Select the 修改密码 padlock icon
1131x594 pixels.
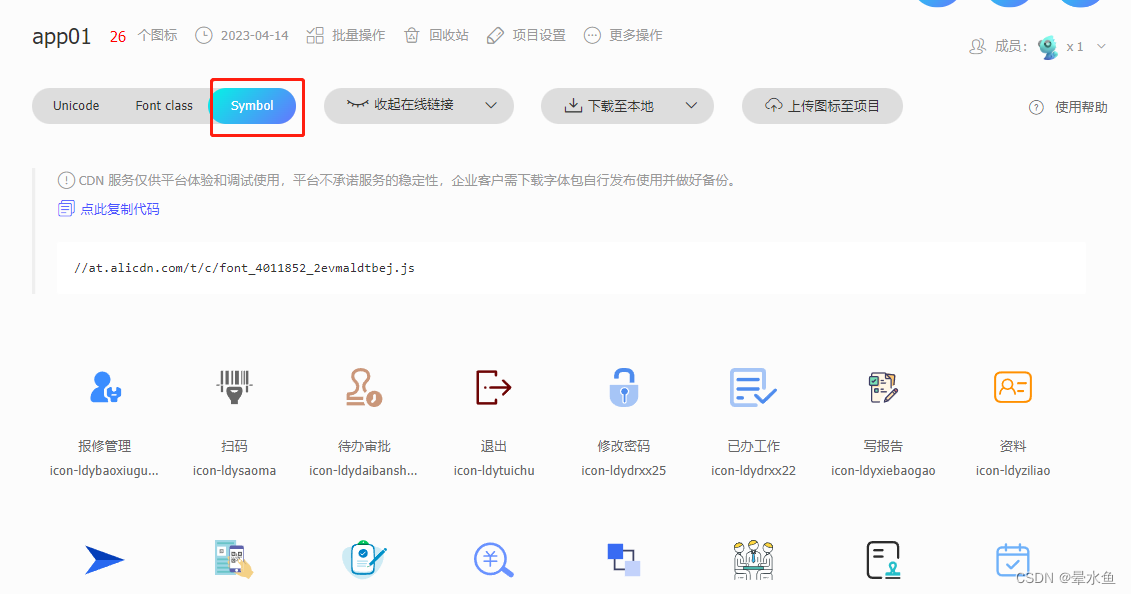[x=623, y=388]
